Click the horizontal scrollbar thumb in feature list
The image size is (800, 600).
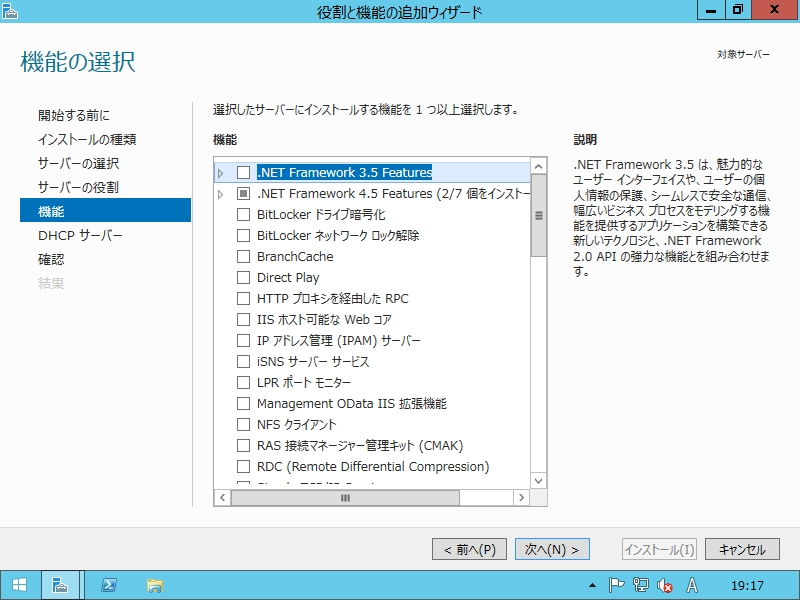pos(345,497)
